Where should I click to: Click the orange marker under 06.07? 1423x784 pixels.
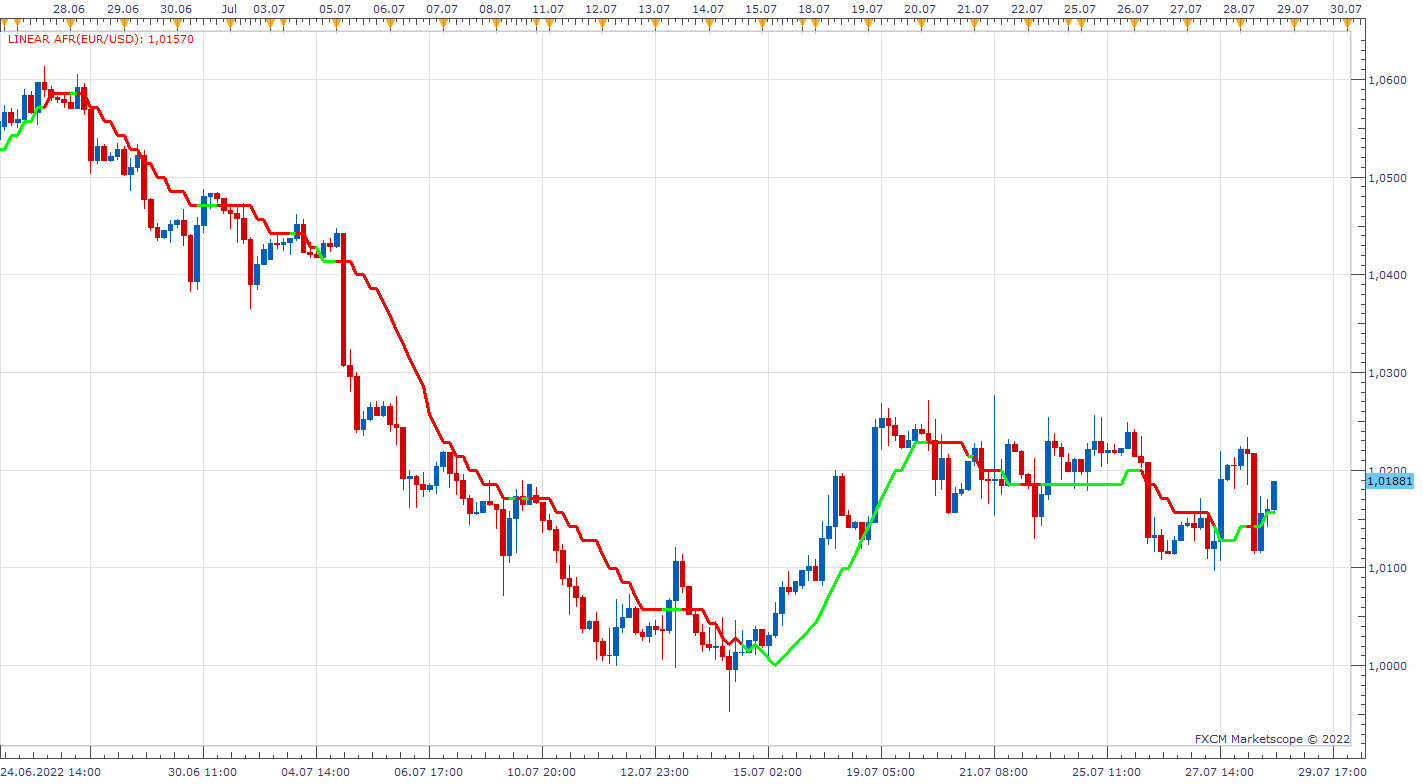click(388, 23)
